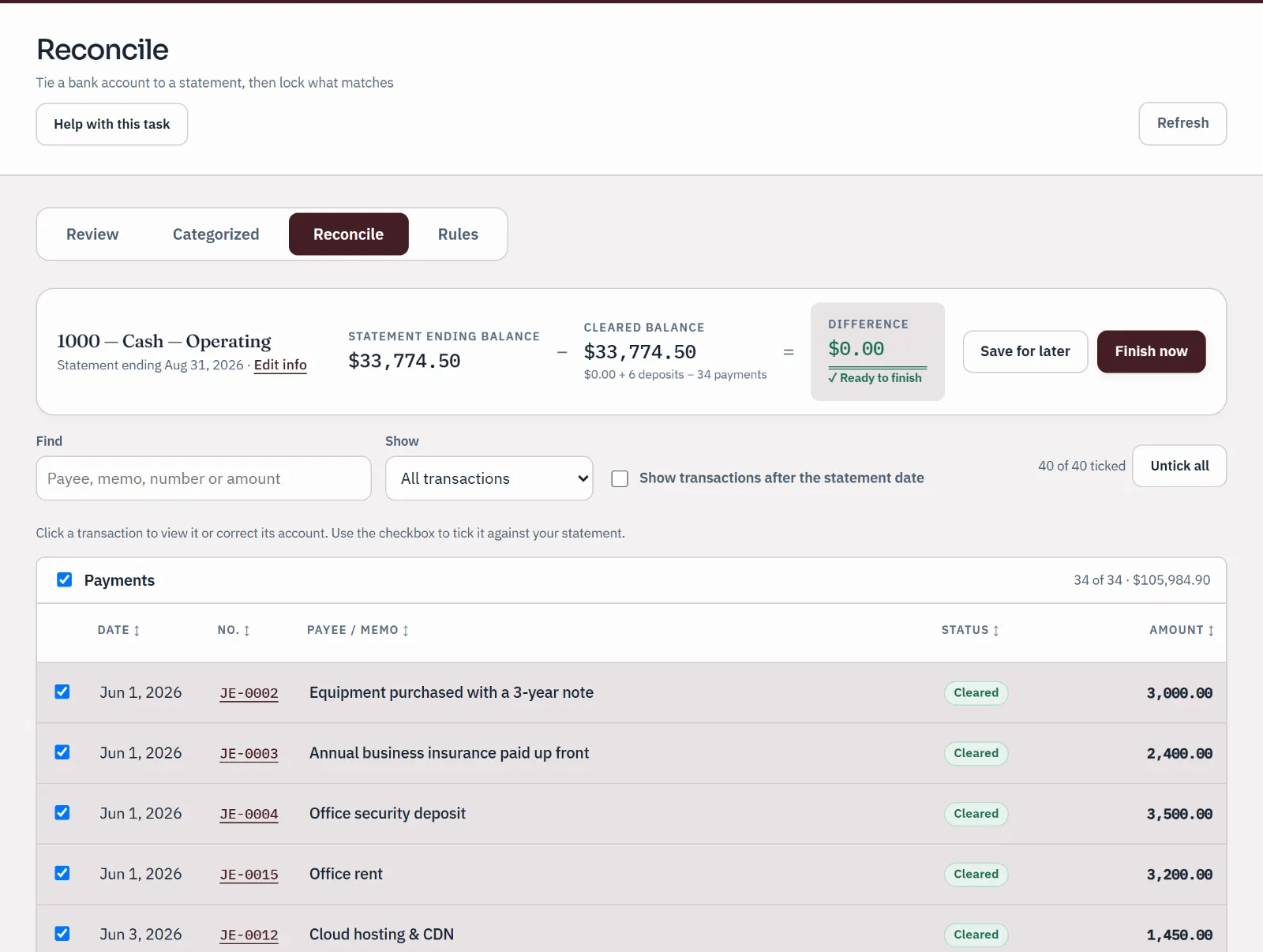Click the Untick all button
1263x952 pixels.
(1179, 466)
